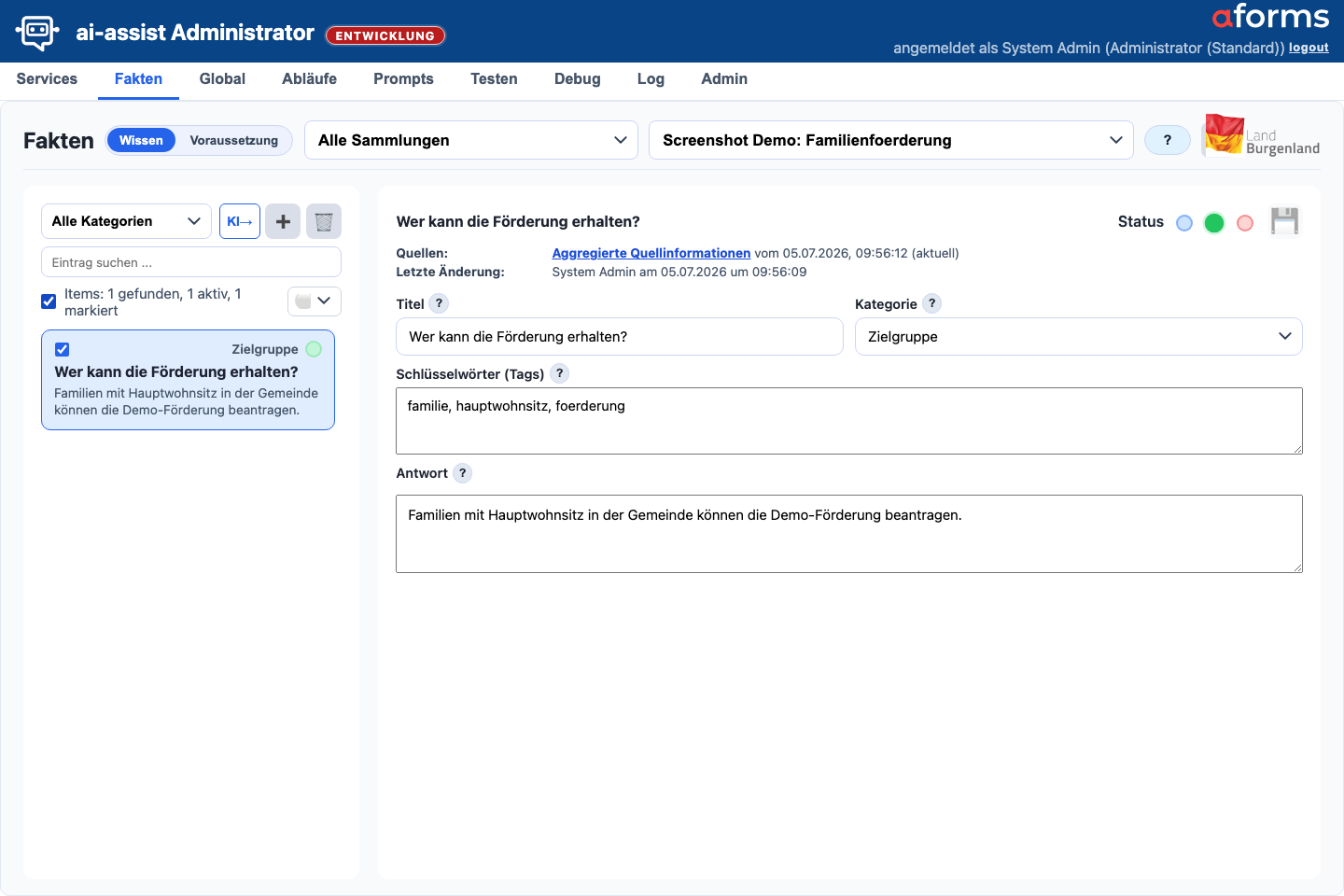Delete entries with the trash icon
Screen dimensions: 1344x896
tap(324, 221)
